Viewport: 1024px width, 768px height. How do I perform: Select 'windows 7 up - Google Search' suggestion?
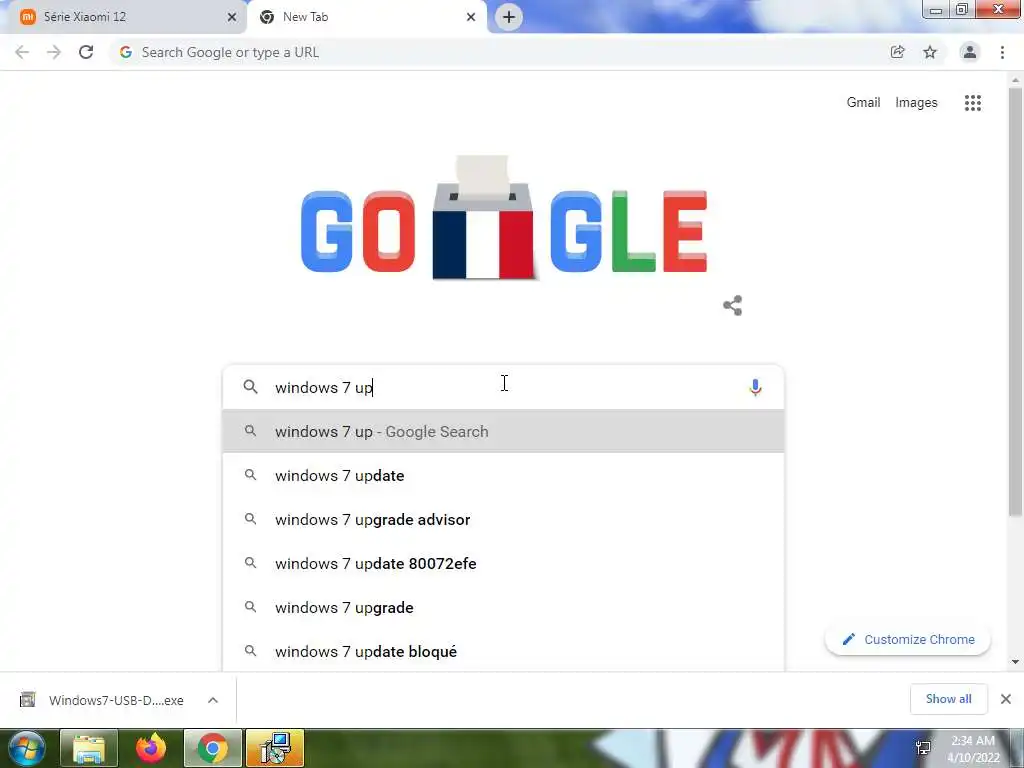click(503, 432)
